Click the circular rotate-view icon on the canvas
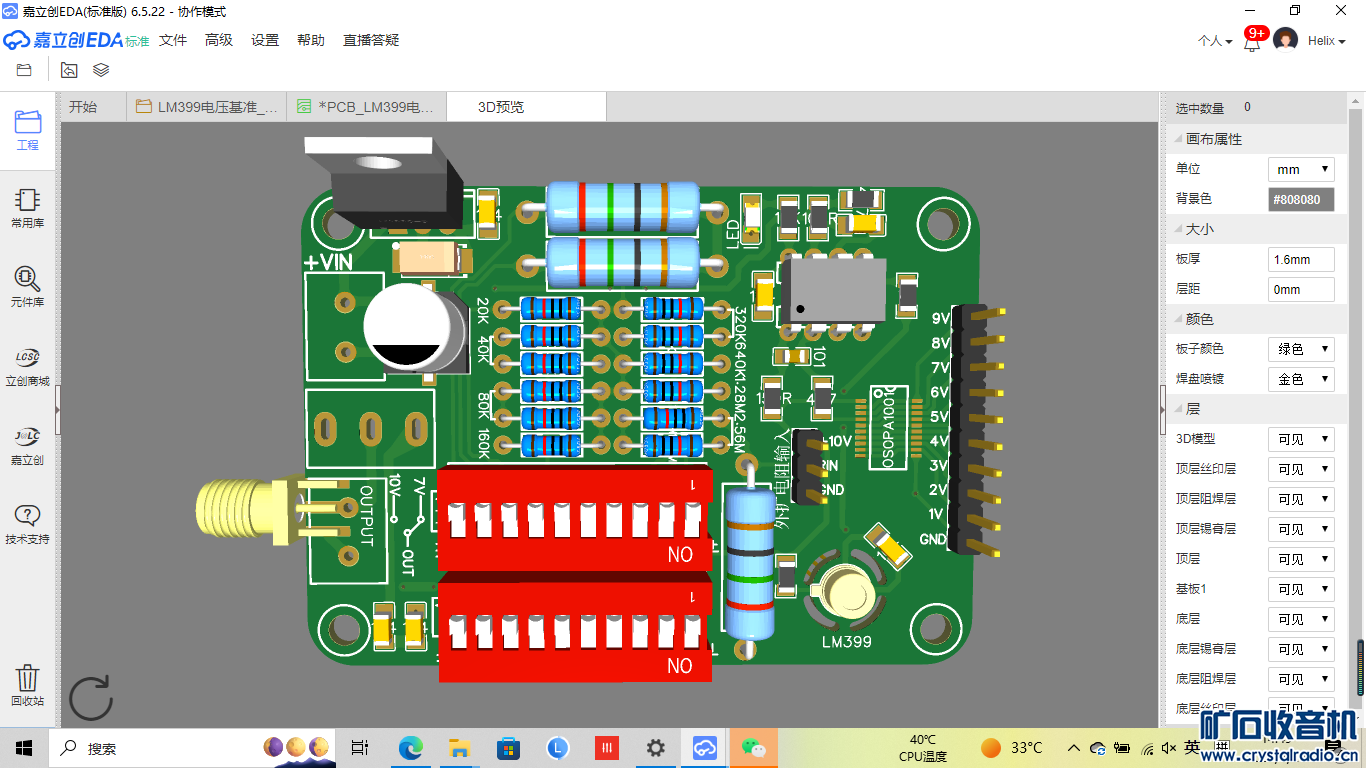Viewport: 1366px width, 768px height. pyautogui.click(x=90, y=697)
